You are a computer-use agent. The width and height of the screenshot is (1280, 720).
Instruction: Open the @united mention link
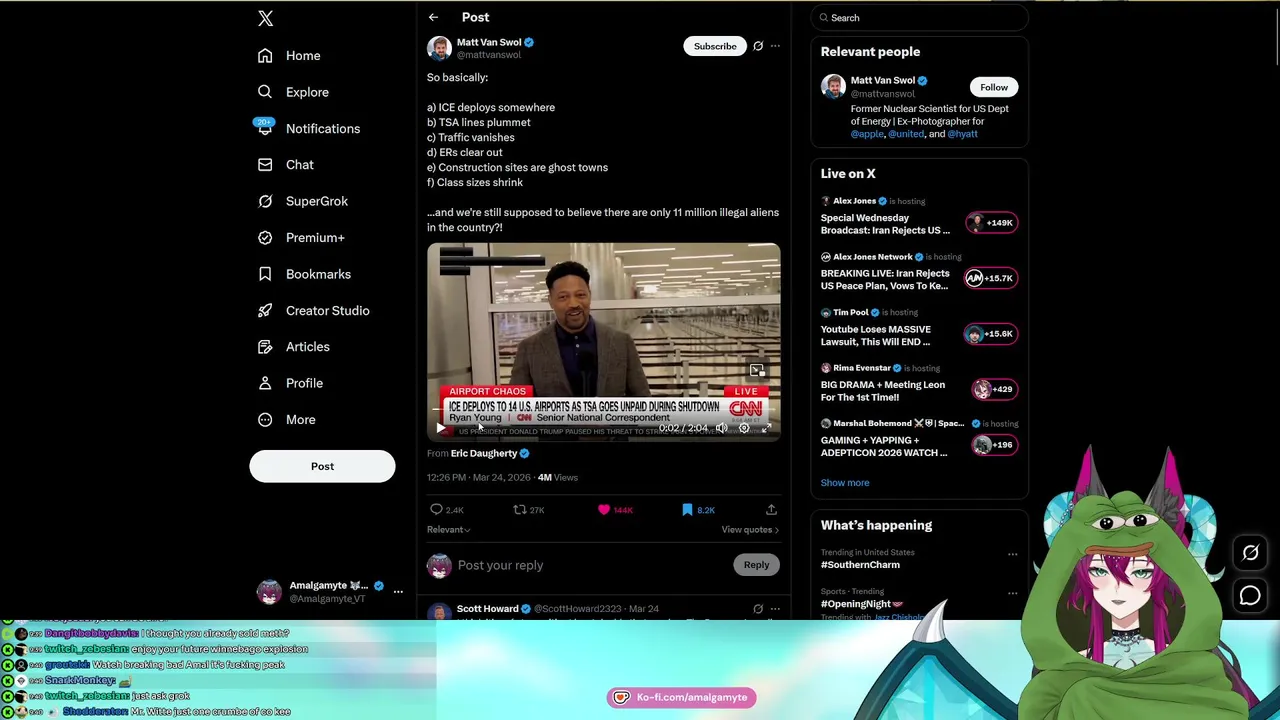pyautogui.click(x=906, y=134)
